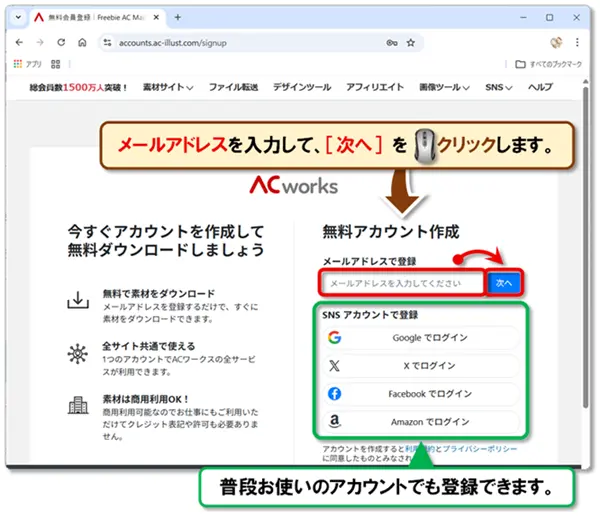Viewport: 600px width, 518px height.
Task: Choose Amazon でログイン
Action: point(421,422)
